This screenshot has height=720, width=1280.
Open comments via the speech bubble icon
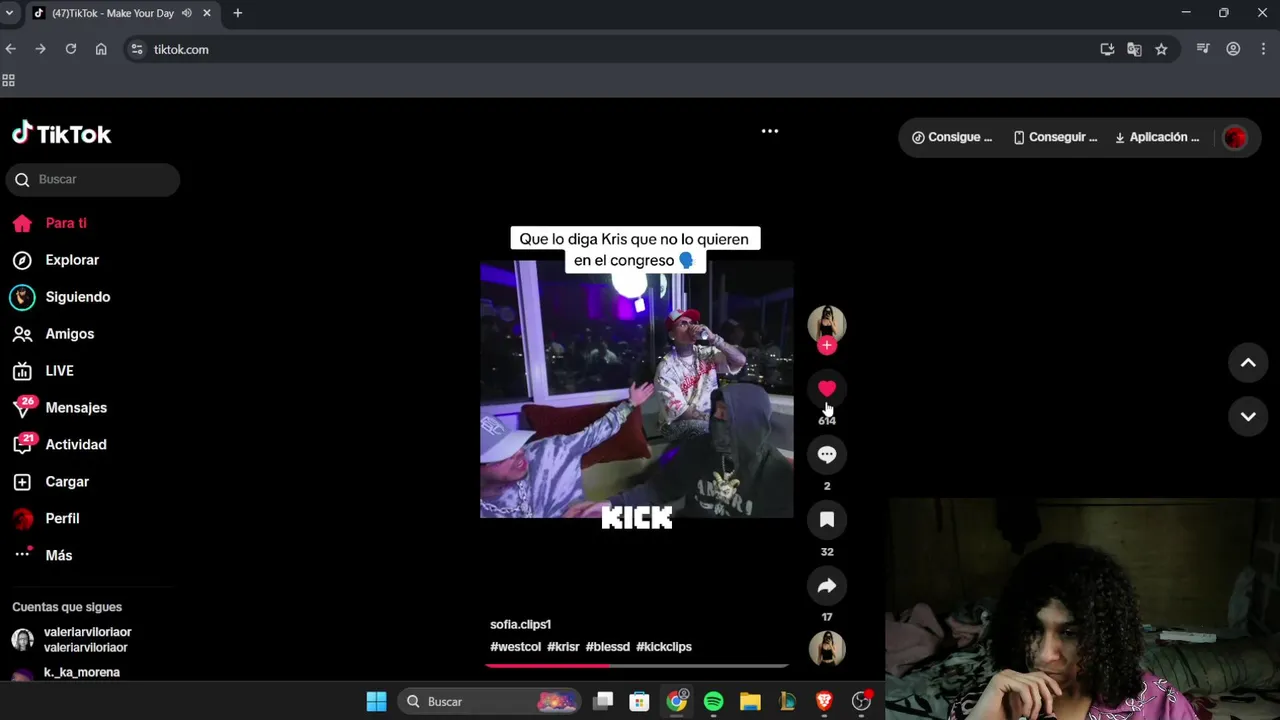coord(826,454)
